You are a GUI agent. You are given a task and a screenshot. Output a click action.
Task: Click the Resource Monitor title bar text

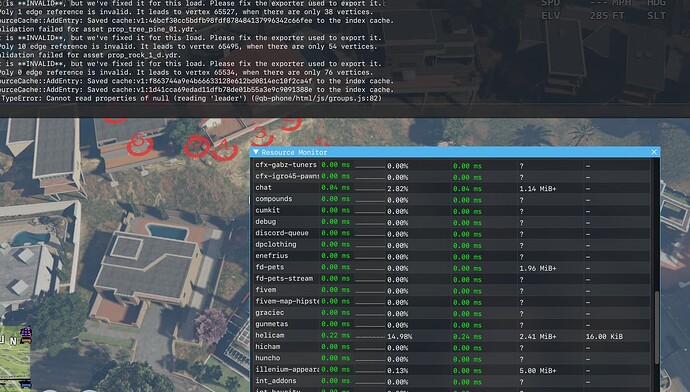[294, 152]
